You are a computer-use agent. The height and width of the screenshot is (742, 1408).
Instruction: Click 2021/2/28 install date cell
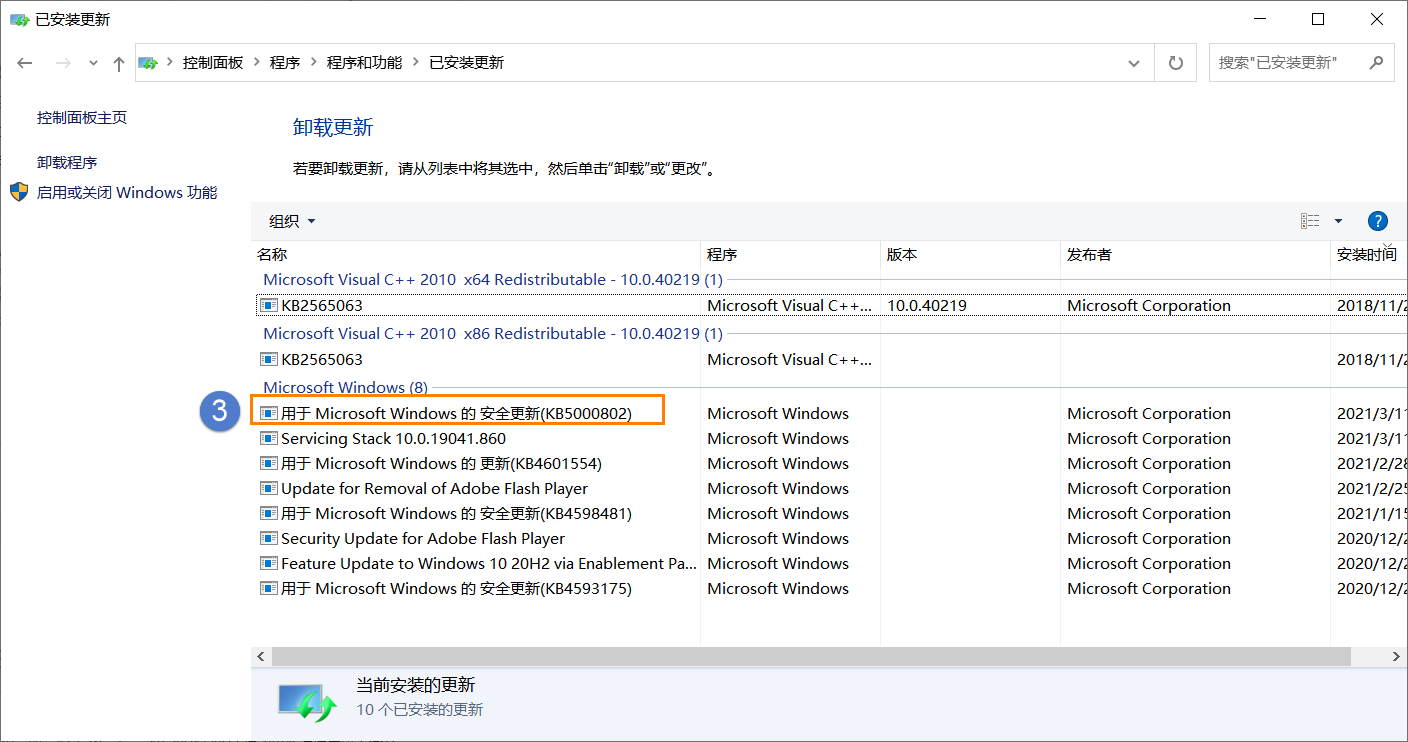1371,464
